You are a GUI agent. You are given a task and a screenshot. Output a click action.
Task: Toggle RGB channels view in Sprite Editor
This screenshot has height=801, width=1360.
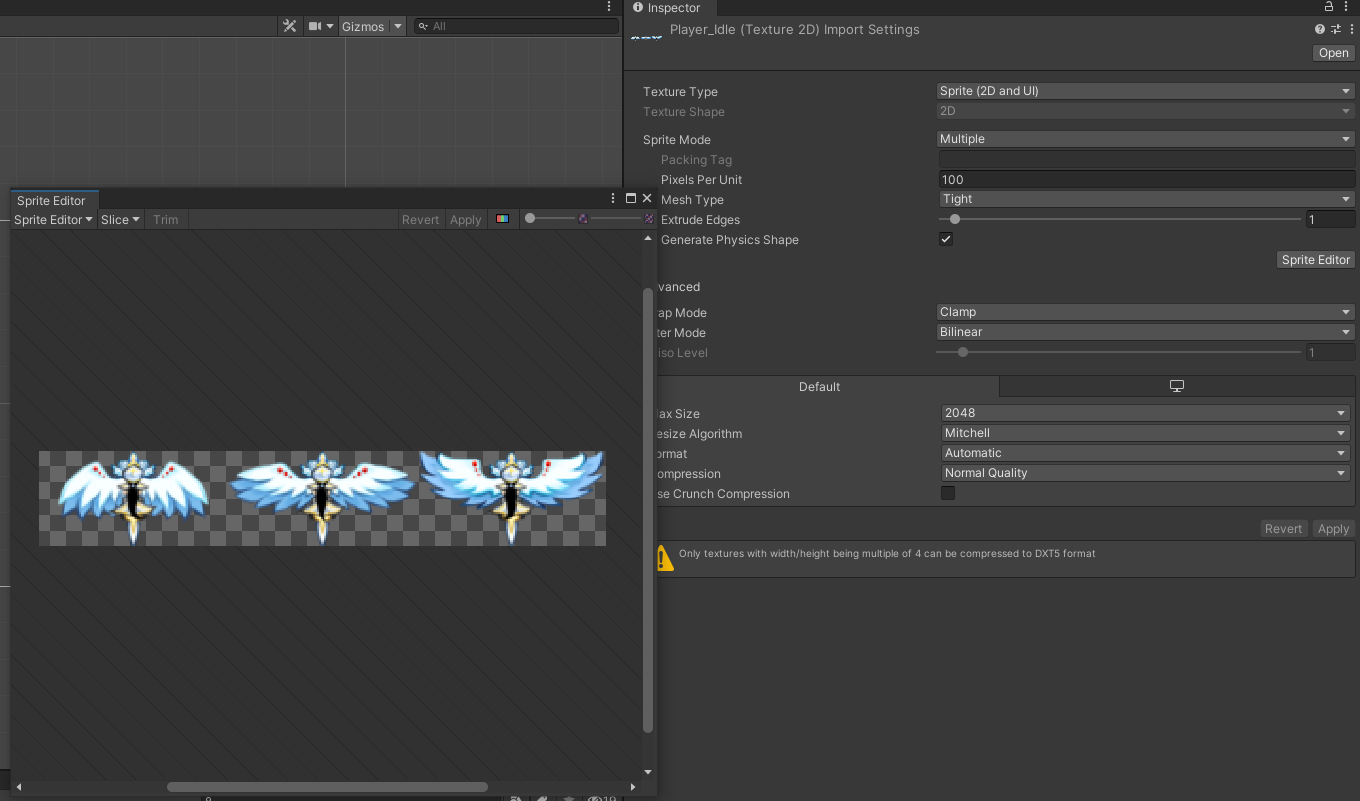coord(502,219)
